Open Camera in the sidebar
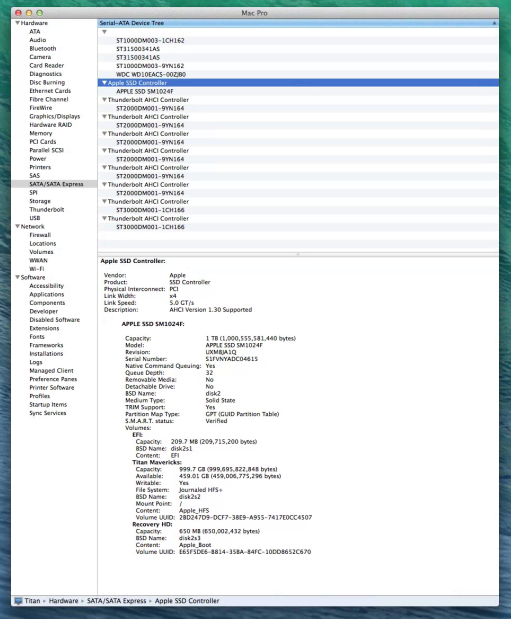Image resolution: width=511 pixels, height=619 pixels. click(x=40, y=57)
